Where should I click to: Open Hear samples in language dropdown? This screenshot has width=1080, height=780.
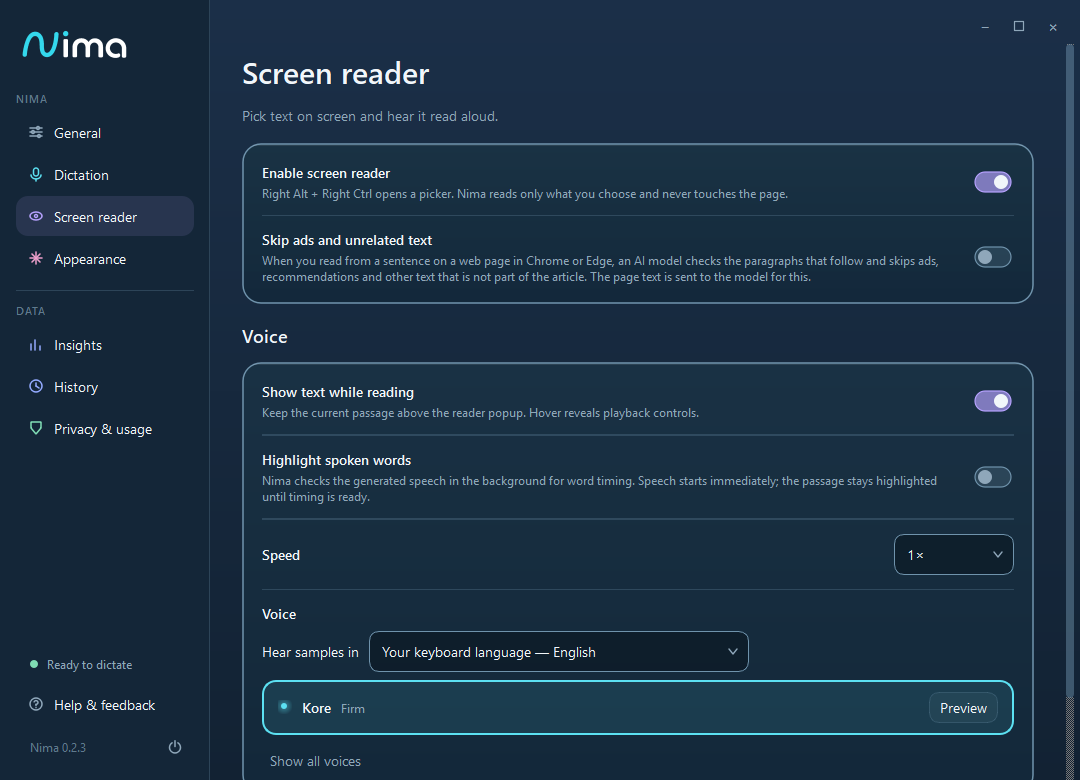(x=559, y=652)
